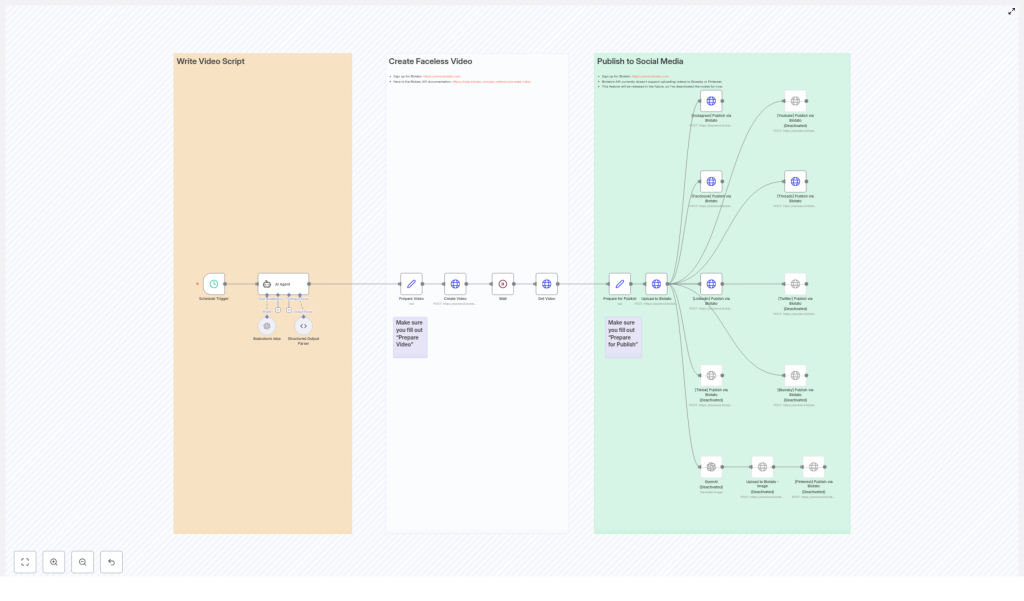Open the Get Video node
This screenshot has width=1024, height=601.
pos(547,284)
